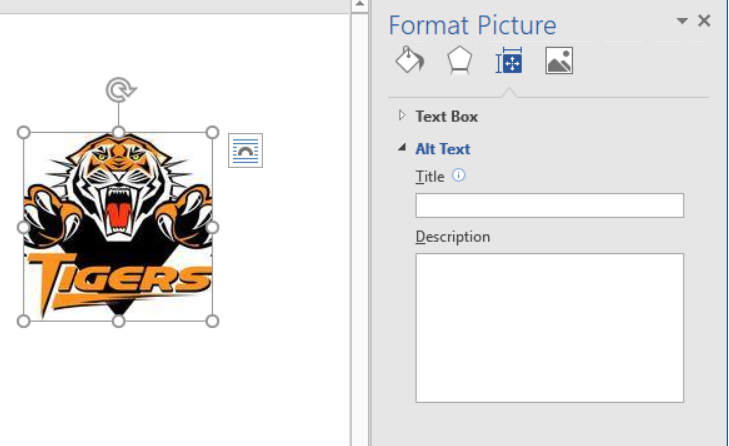Collapse the Alt Text section

[x=402, y=148]
